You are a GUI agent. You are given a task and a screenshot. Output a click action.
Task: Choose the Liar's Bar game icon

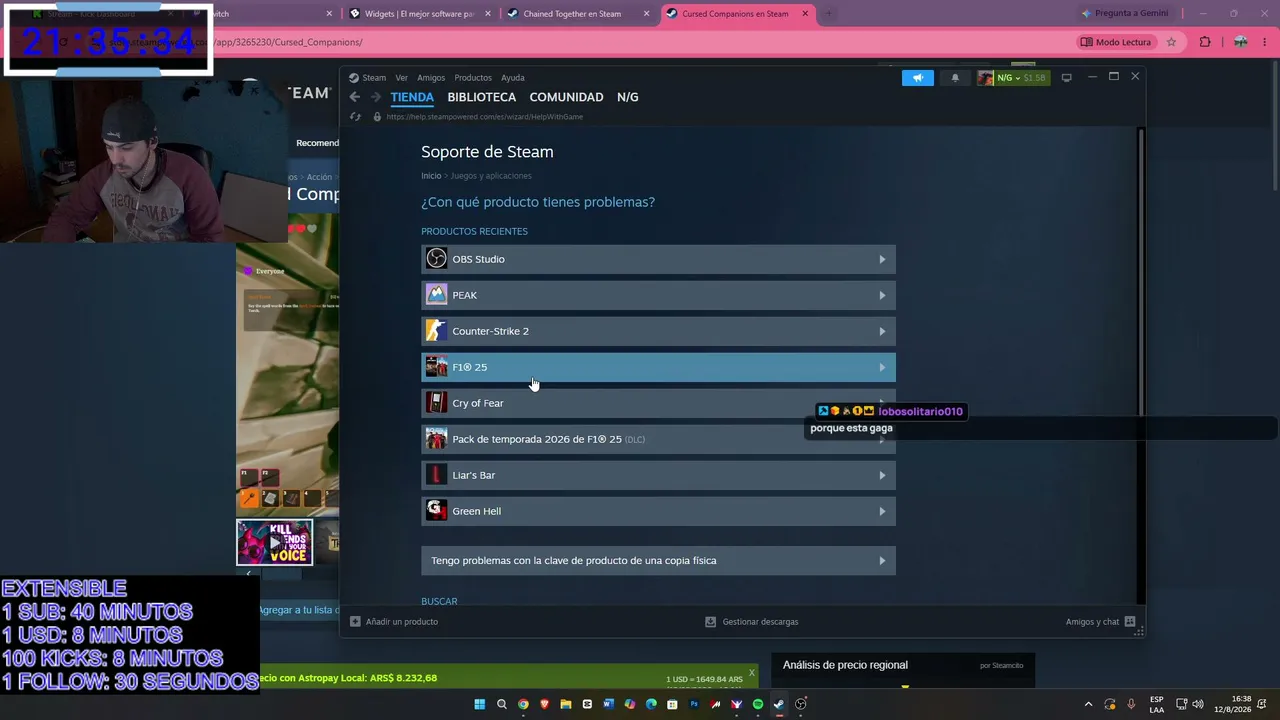click(x=436, y=475)
